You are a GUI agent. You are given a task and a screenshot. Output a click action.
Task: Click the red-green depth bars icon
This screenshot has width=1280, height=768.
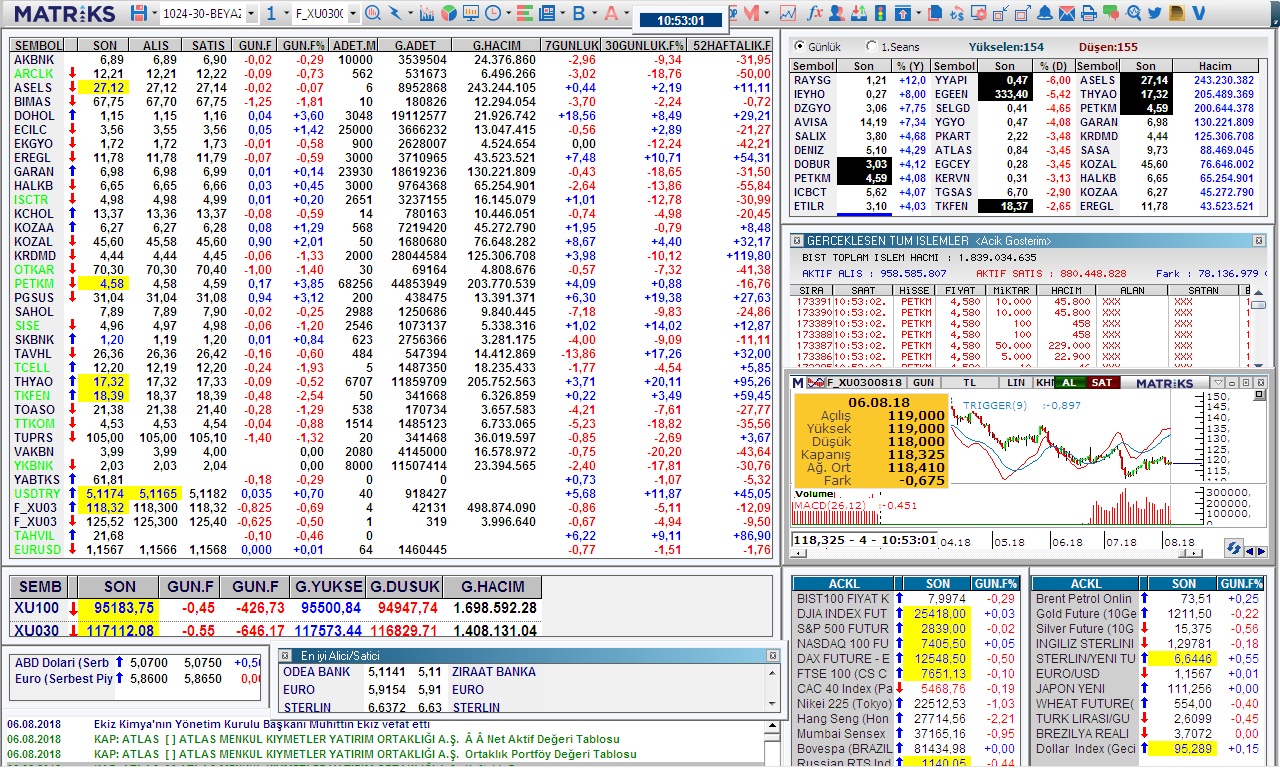pyautogui.click(x=525, y=13)
